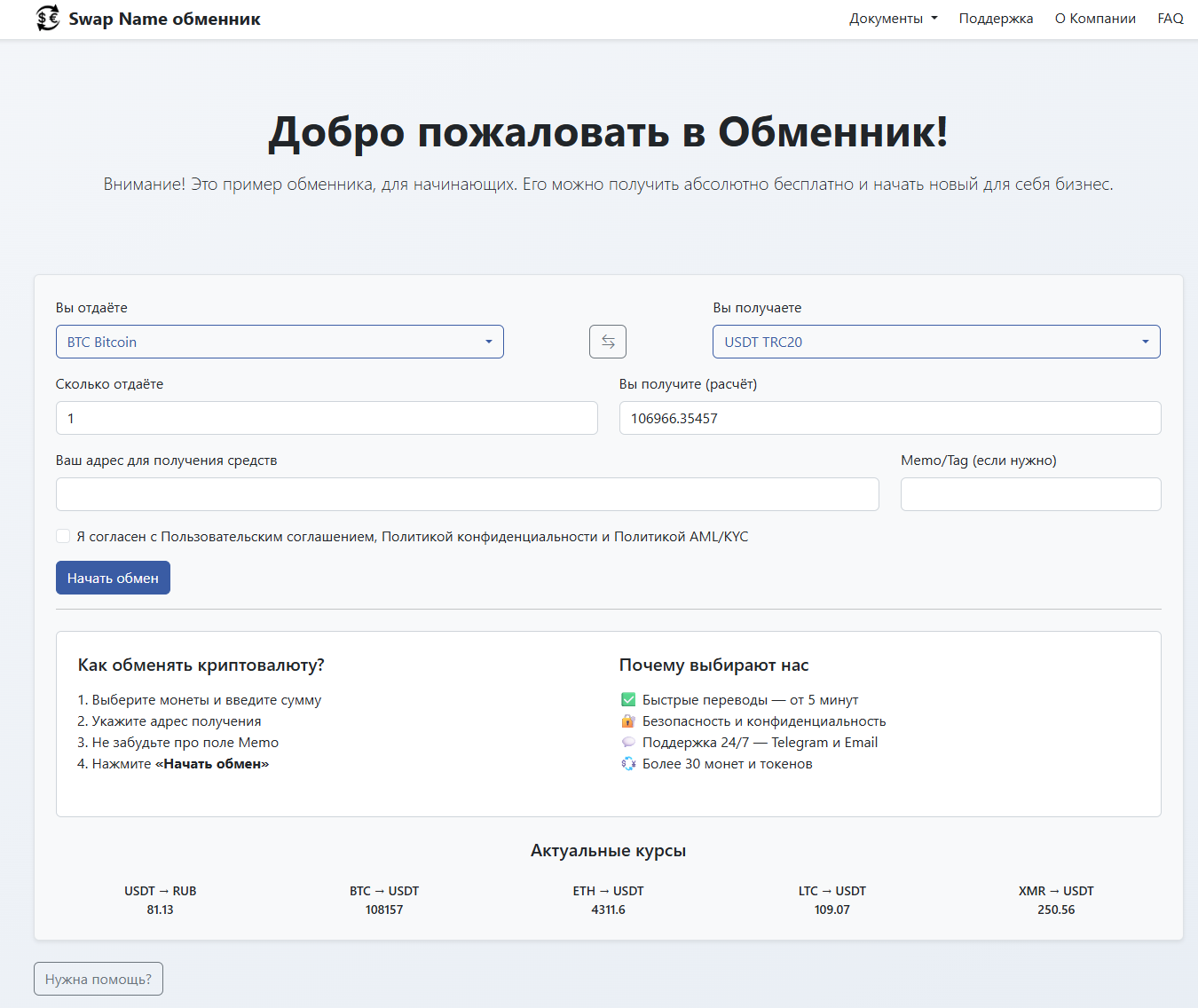Open the USDT TRC20 receive-currency dropdown
1198x1008 pixels.
pyautogui.click(x=936, y=342)
